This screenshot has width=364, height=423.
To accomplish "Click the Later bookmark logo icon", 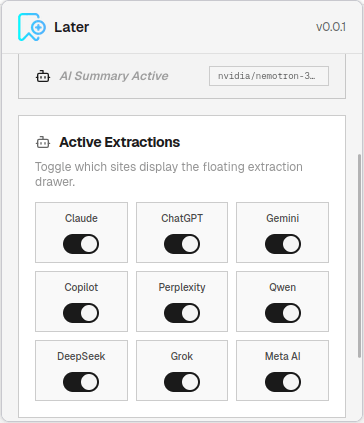I will pos(32,27).
